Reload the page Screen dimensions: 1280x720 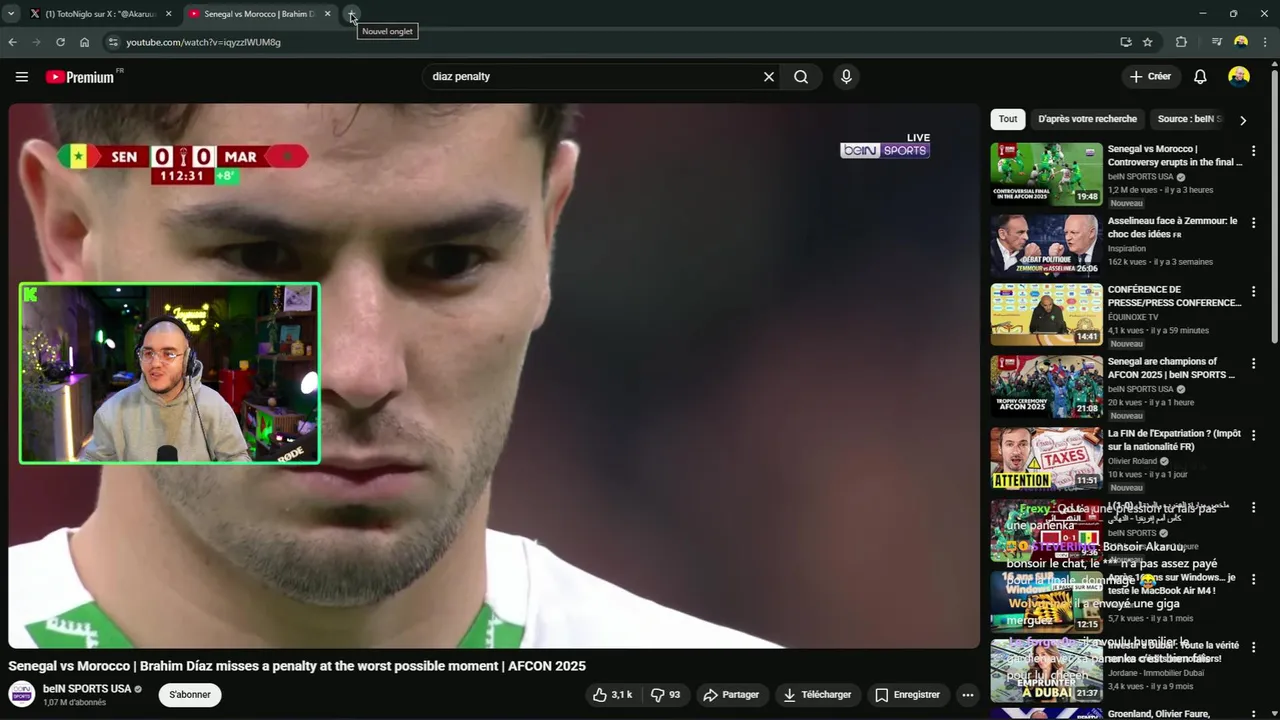tap(60, 42)
